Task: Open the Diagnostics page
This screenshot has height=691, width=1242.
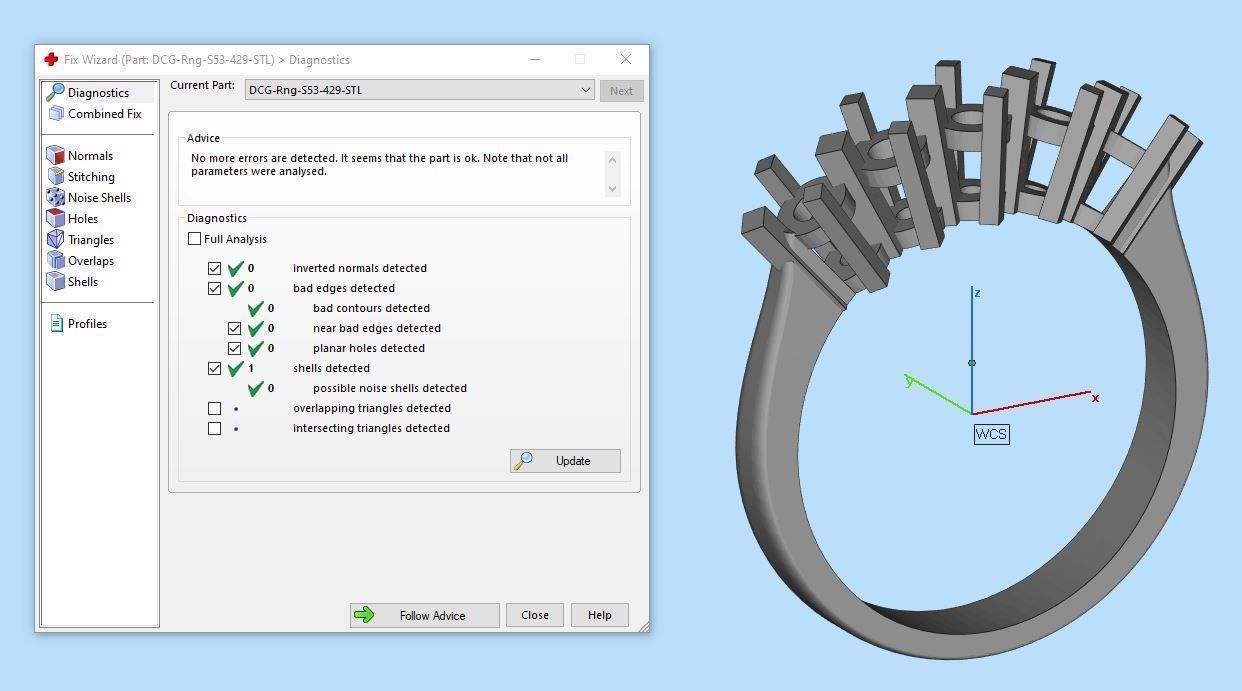Action: pos(99,92)
